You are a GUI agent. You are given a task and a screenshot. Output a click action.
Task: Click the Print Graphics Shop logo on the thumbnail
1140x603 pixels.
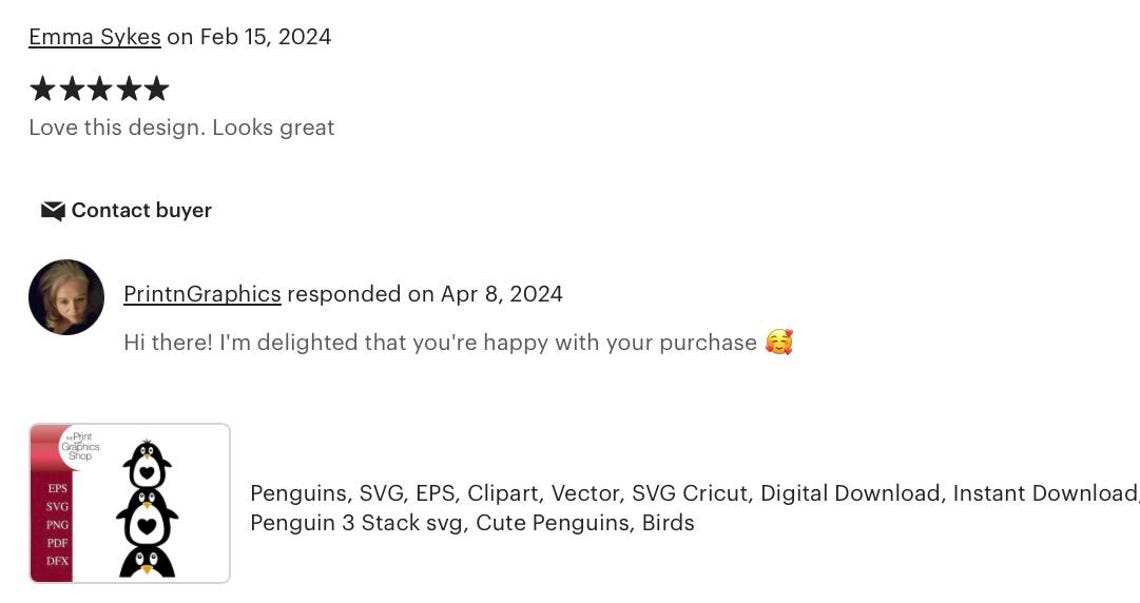[80, 447]
